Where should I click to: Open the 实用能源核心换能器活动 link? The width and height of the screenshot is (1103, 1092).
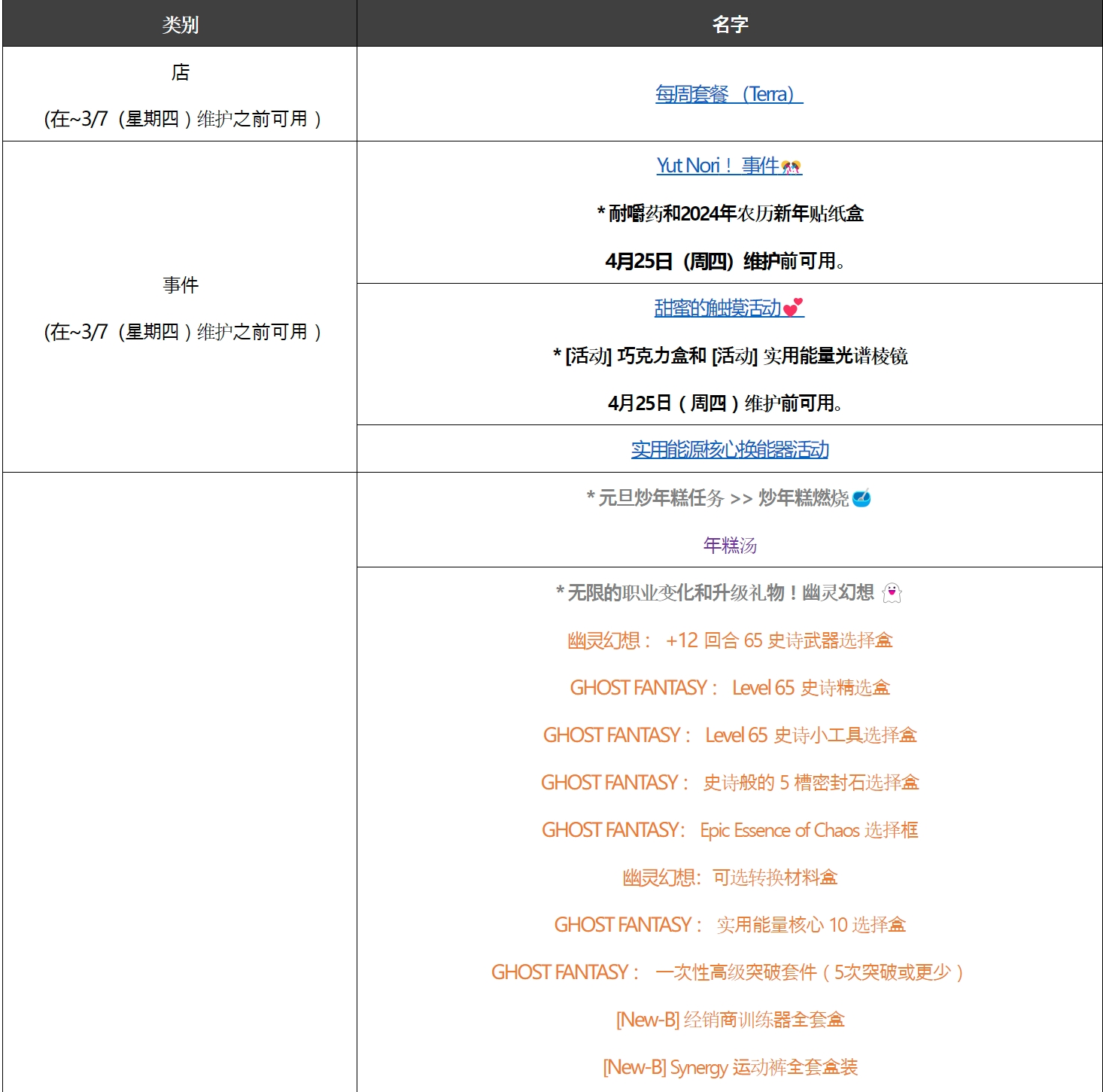tap(730, 449)
